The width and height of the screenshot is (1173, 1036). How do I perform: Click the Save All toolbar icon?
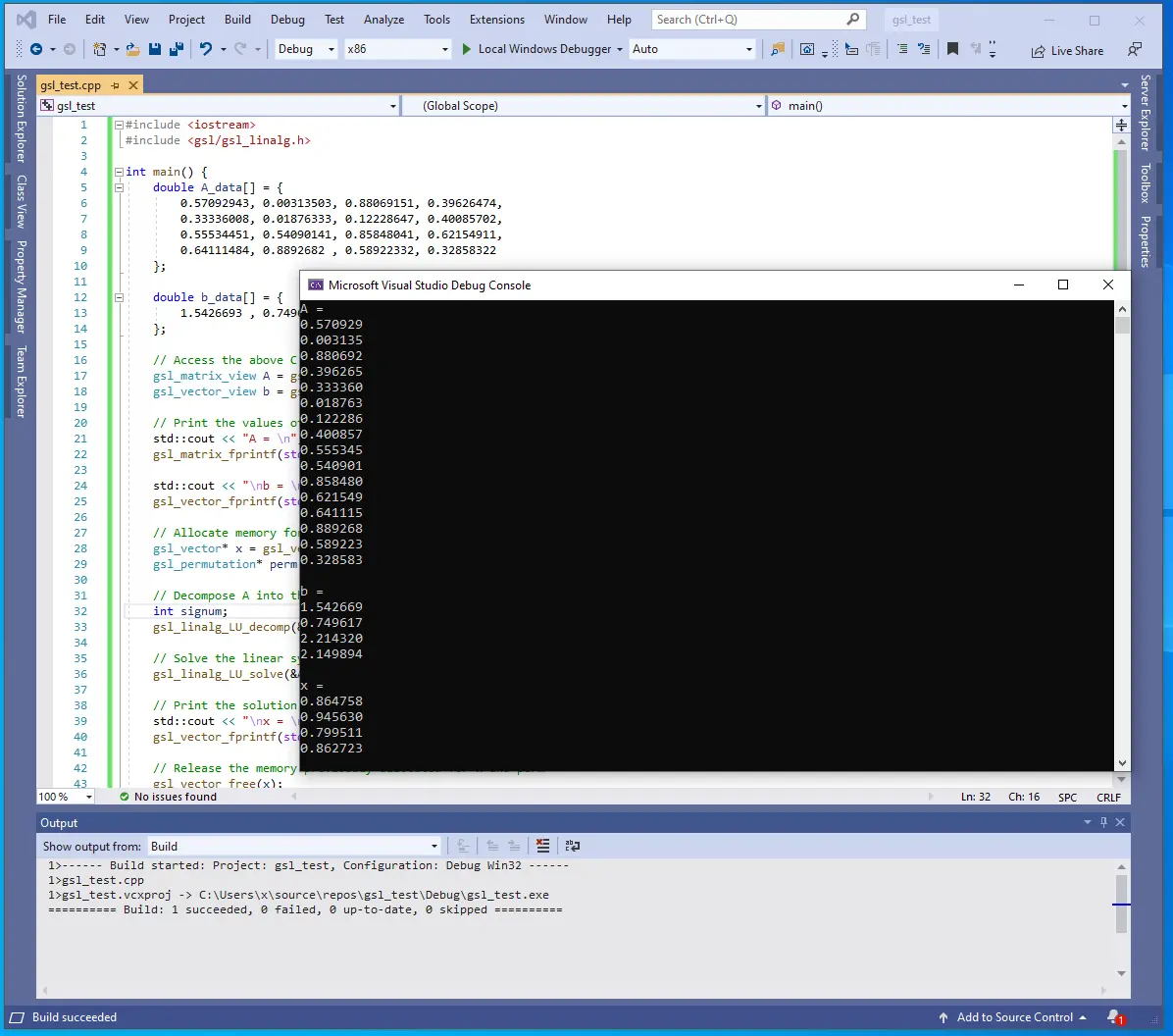177,49
